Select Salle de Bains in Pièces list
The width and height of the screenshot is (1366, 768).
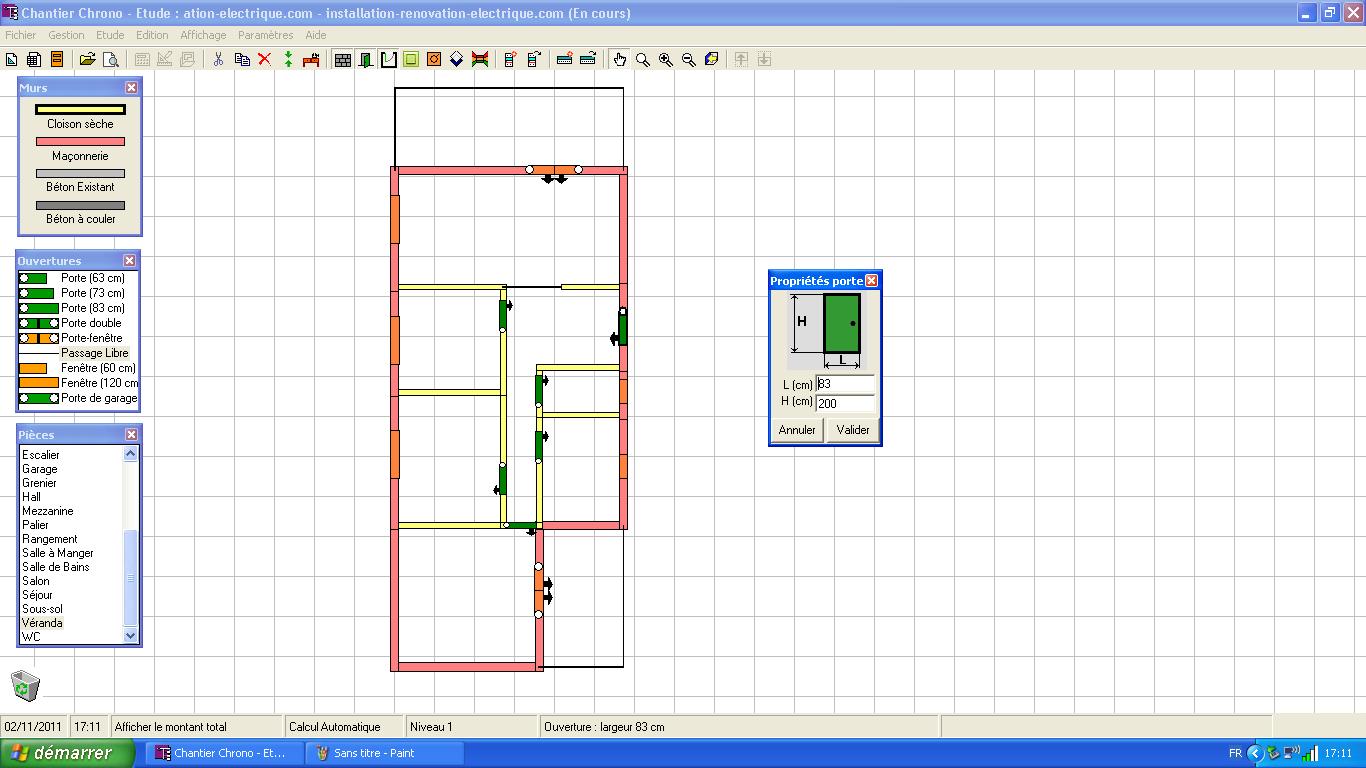tap(56, 567)
